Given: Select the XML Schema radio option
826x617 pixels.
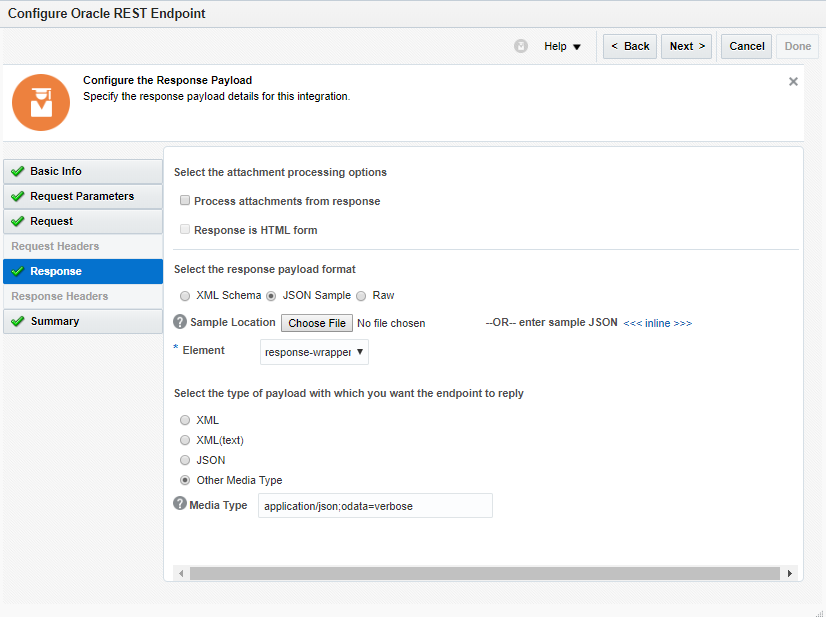Looking at the screenshot, I should (185, 296).
